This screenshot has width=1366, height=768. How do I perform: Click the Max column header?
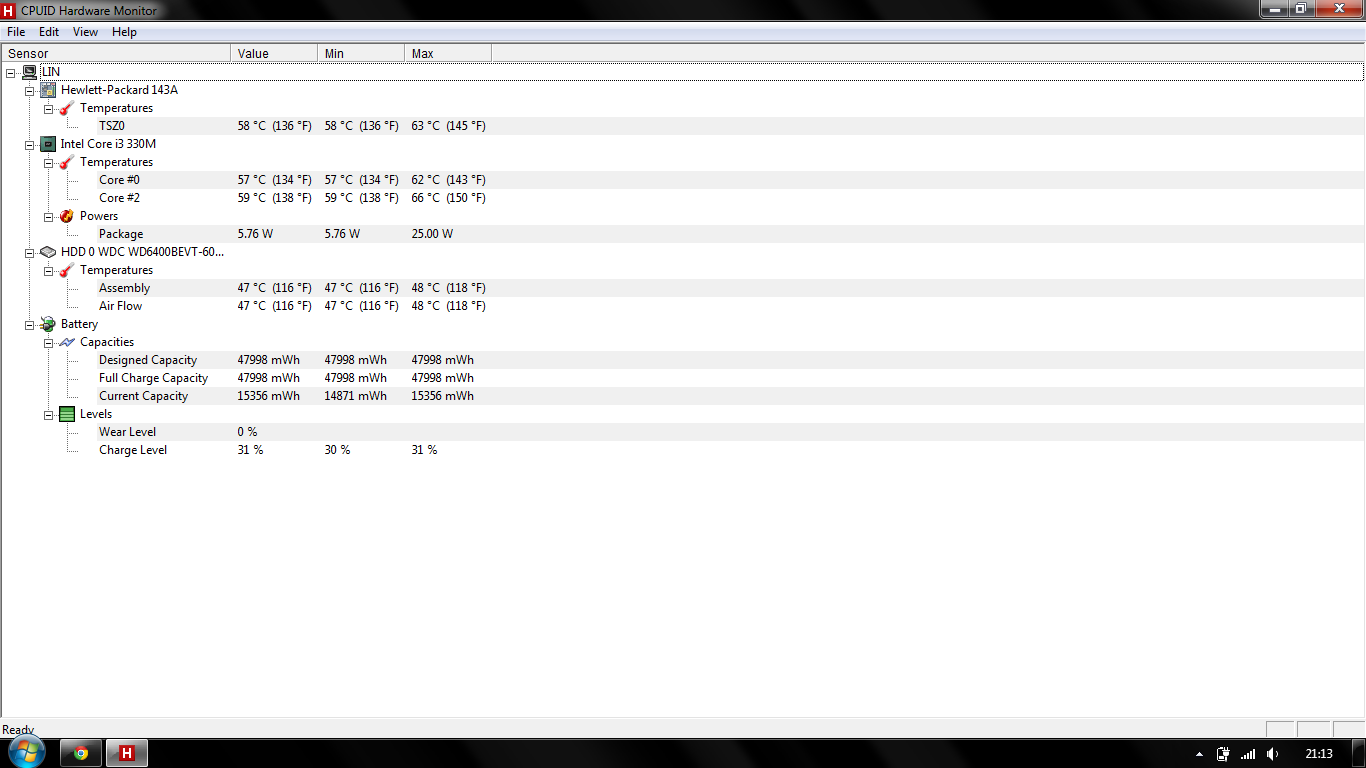(448, 53)
